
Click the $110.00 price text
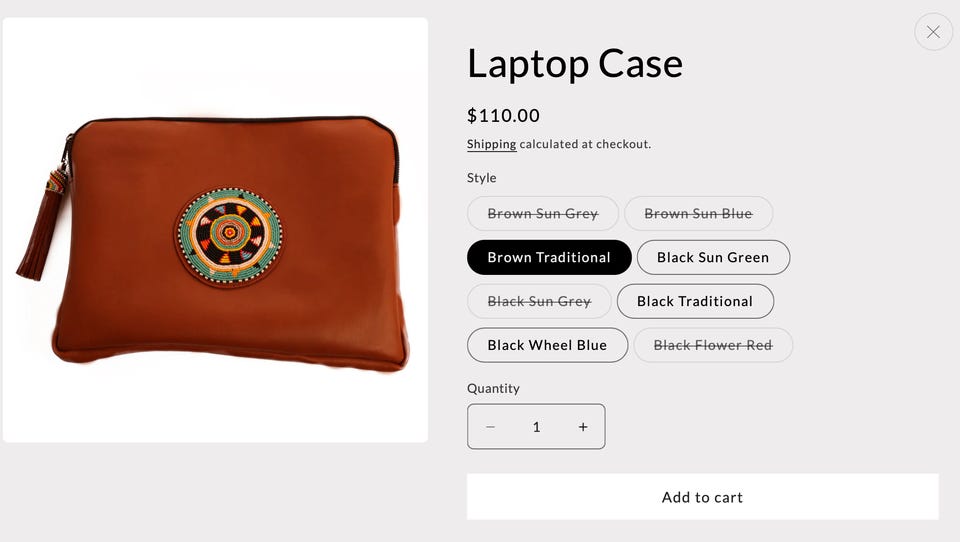click(503, 116)
